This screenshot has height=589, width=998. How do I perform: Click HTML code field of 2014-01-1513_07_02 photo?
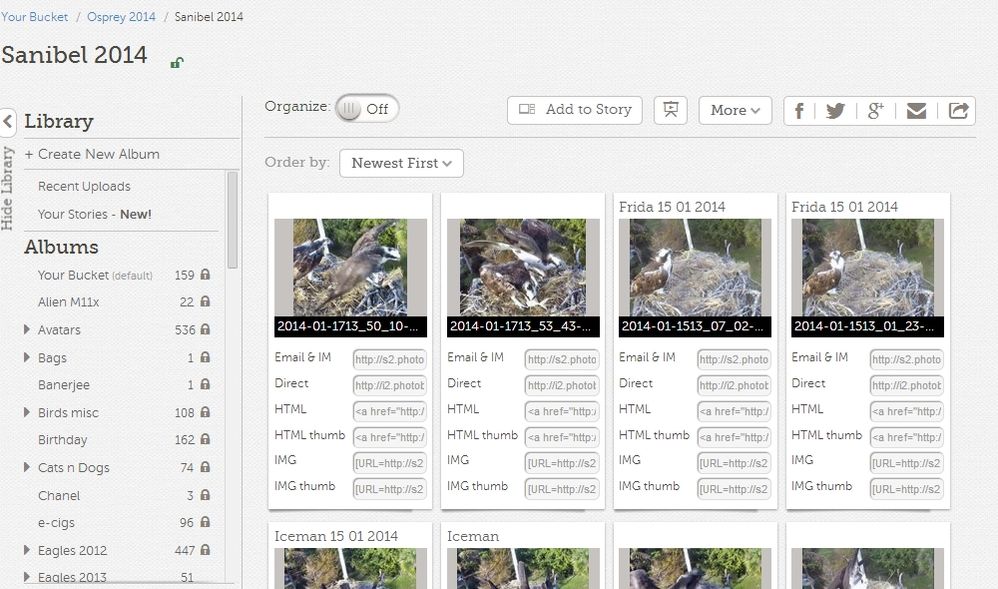(x=734, y=411)
